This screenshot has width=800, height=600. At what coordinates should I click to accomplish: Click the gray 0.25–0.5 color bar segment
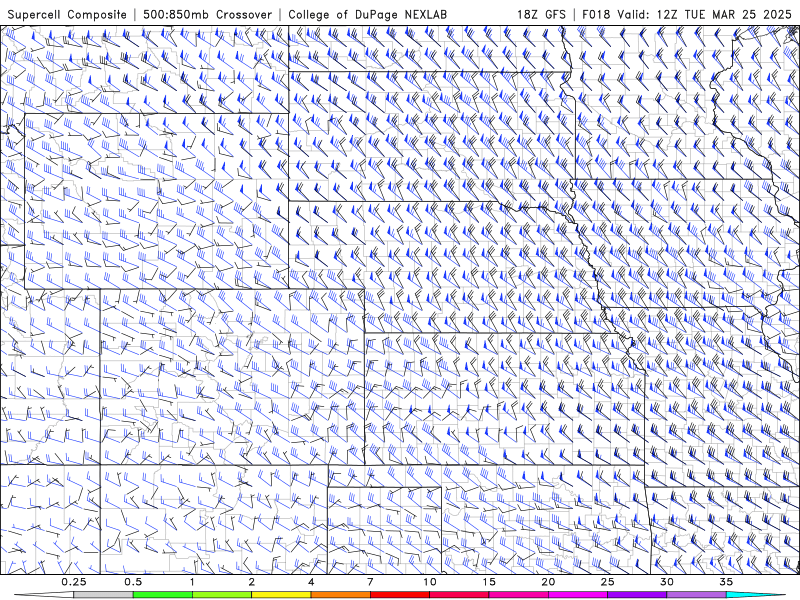tap(104, 595)
